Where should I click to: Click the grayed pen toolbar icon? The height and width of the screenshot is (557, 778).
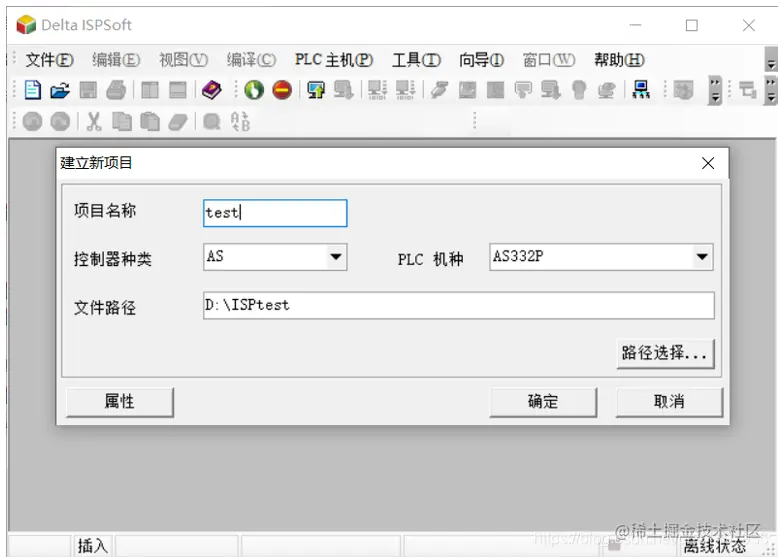point(440,90)
